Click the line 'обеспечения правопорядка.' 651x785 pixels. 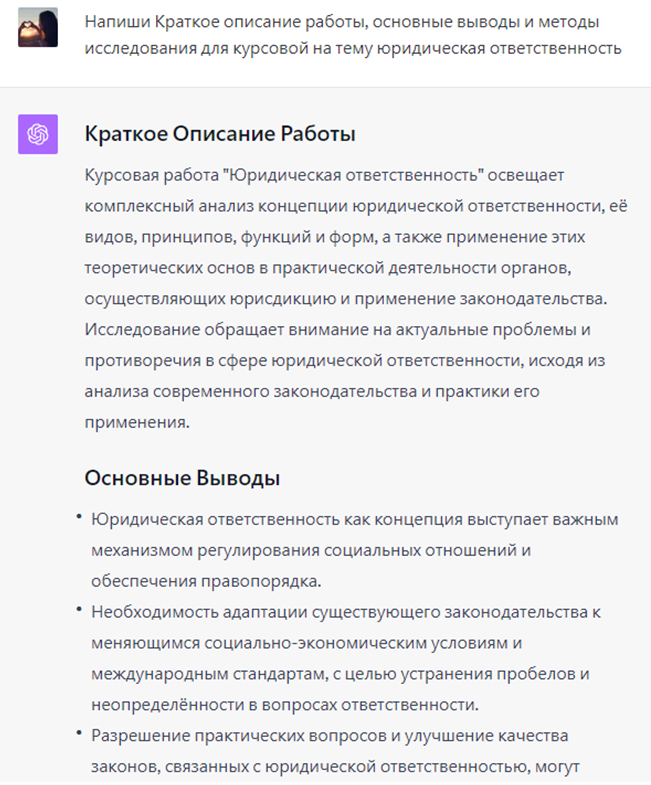point(206,581)
